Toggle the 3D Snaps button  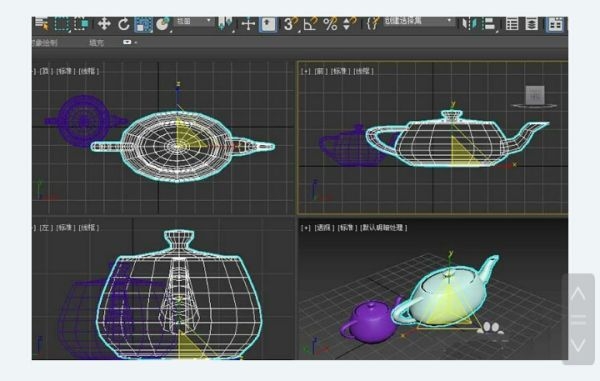click(291, 24)
